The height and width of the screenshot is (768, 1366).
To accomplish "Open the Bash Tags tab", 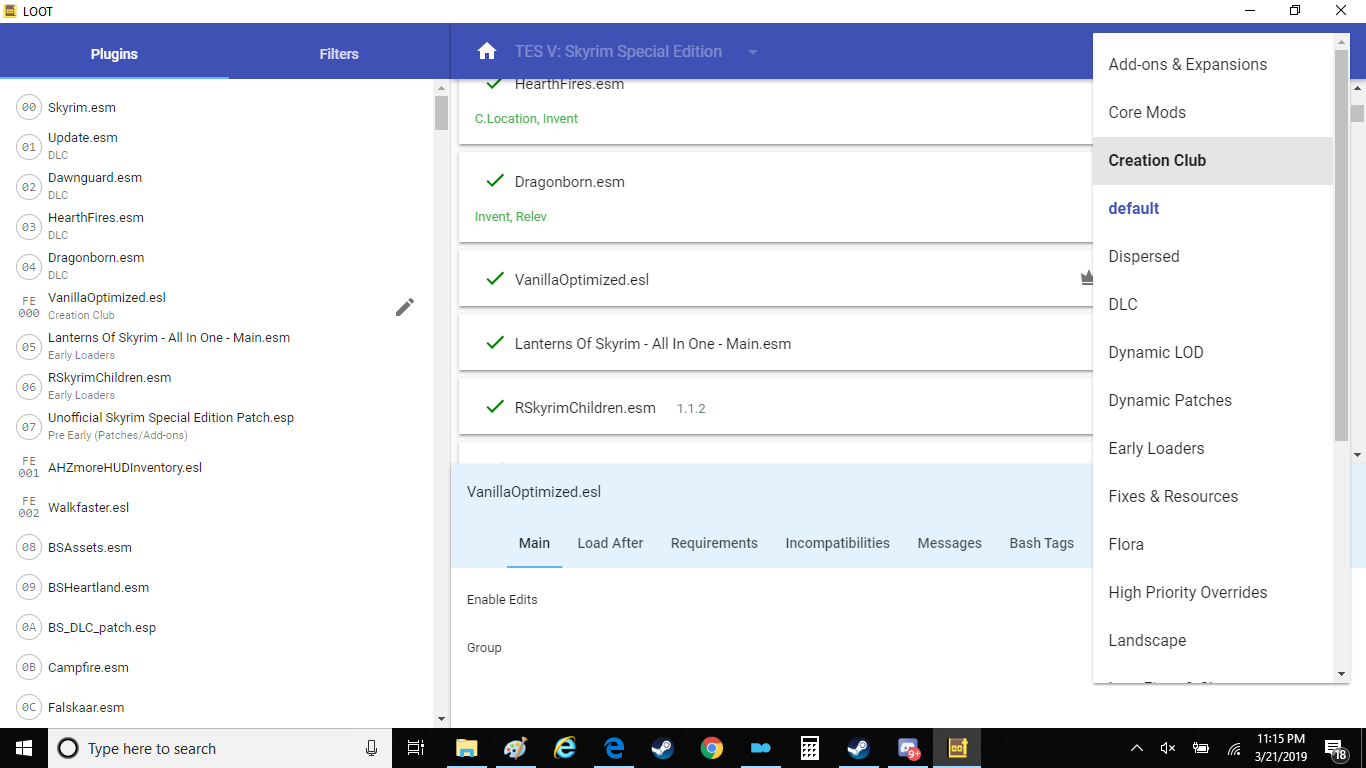I will (x=1041, y=543).
